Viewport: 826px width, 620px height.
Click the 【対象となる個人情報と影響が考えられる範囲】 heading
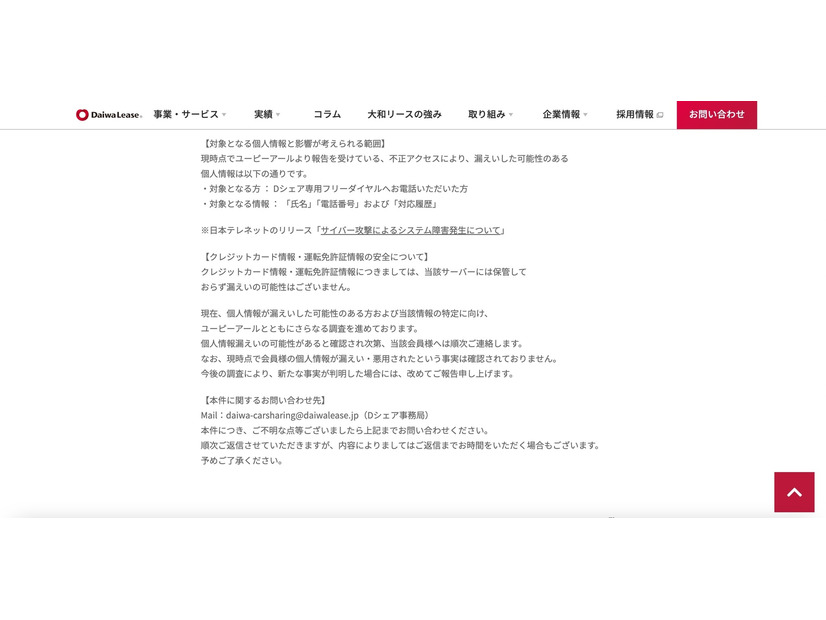tap(294, 143)
